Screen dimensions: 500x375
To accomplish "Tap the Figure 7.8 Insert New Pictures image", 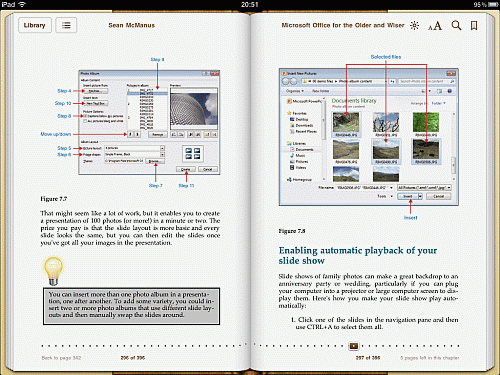I will point(369,137).
